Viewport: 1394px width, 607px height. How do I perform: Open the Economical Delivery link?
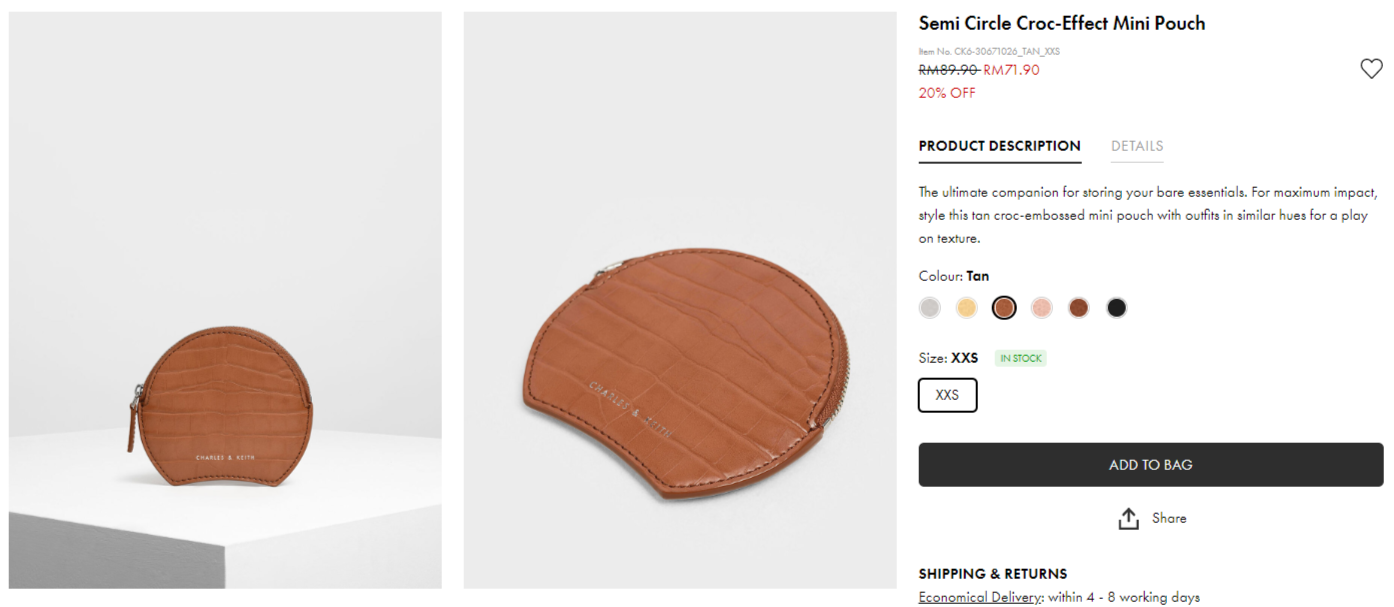point(980,597)
